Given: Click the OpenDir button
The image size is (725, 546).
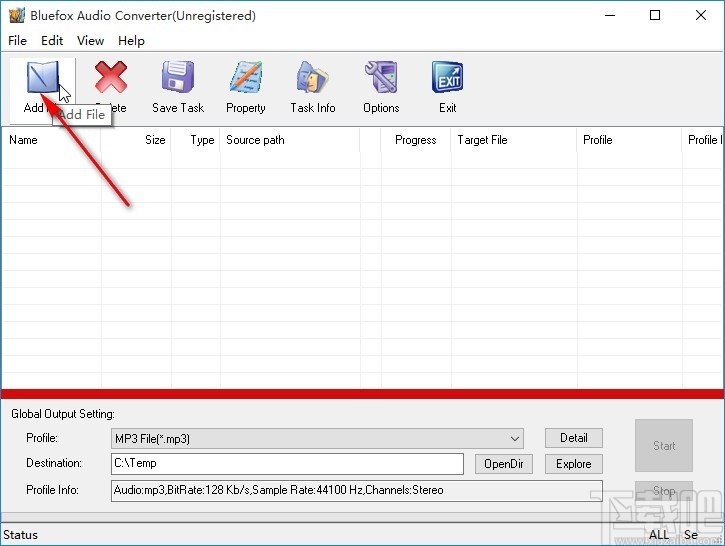Looking at the screenshot, I should tap(504, 464).
